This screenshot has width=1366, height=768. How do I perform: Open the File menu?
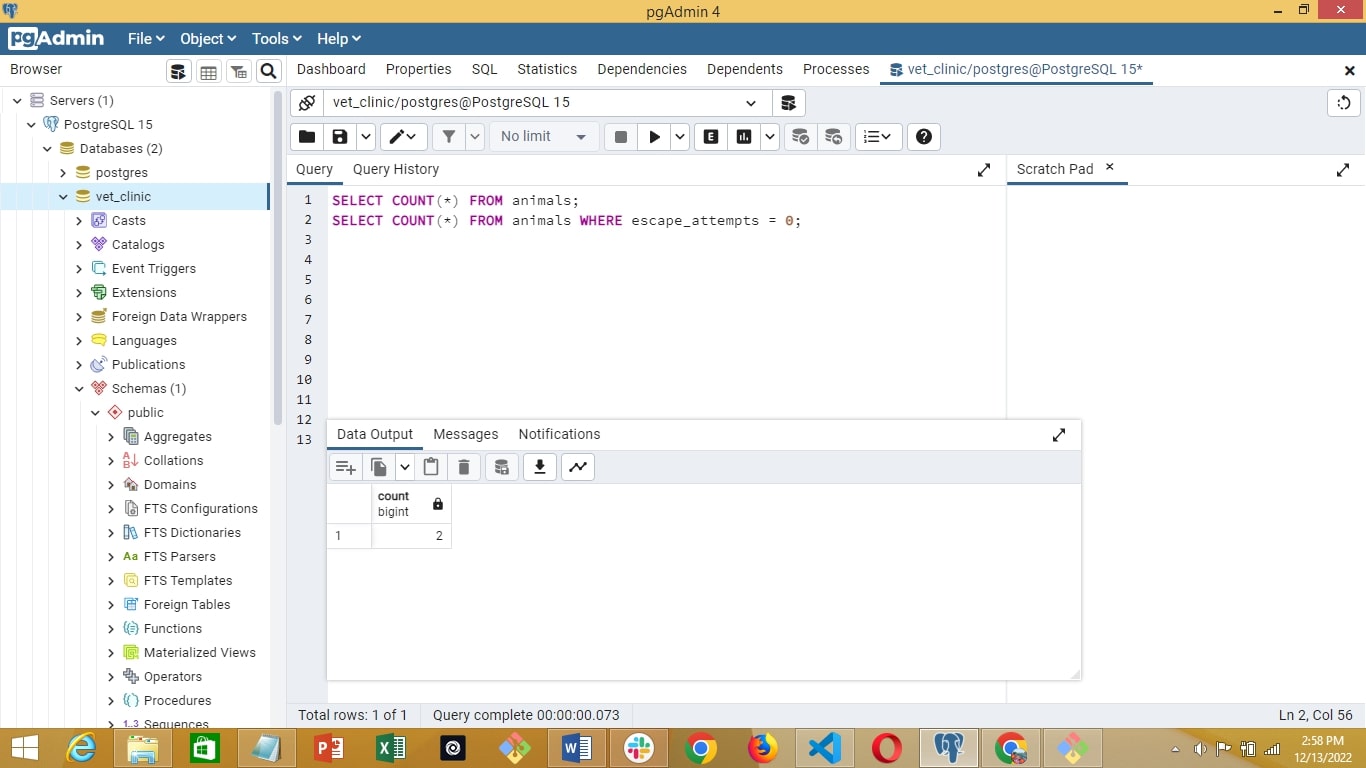(x=146, y=39)
